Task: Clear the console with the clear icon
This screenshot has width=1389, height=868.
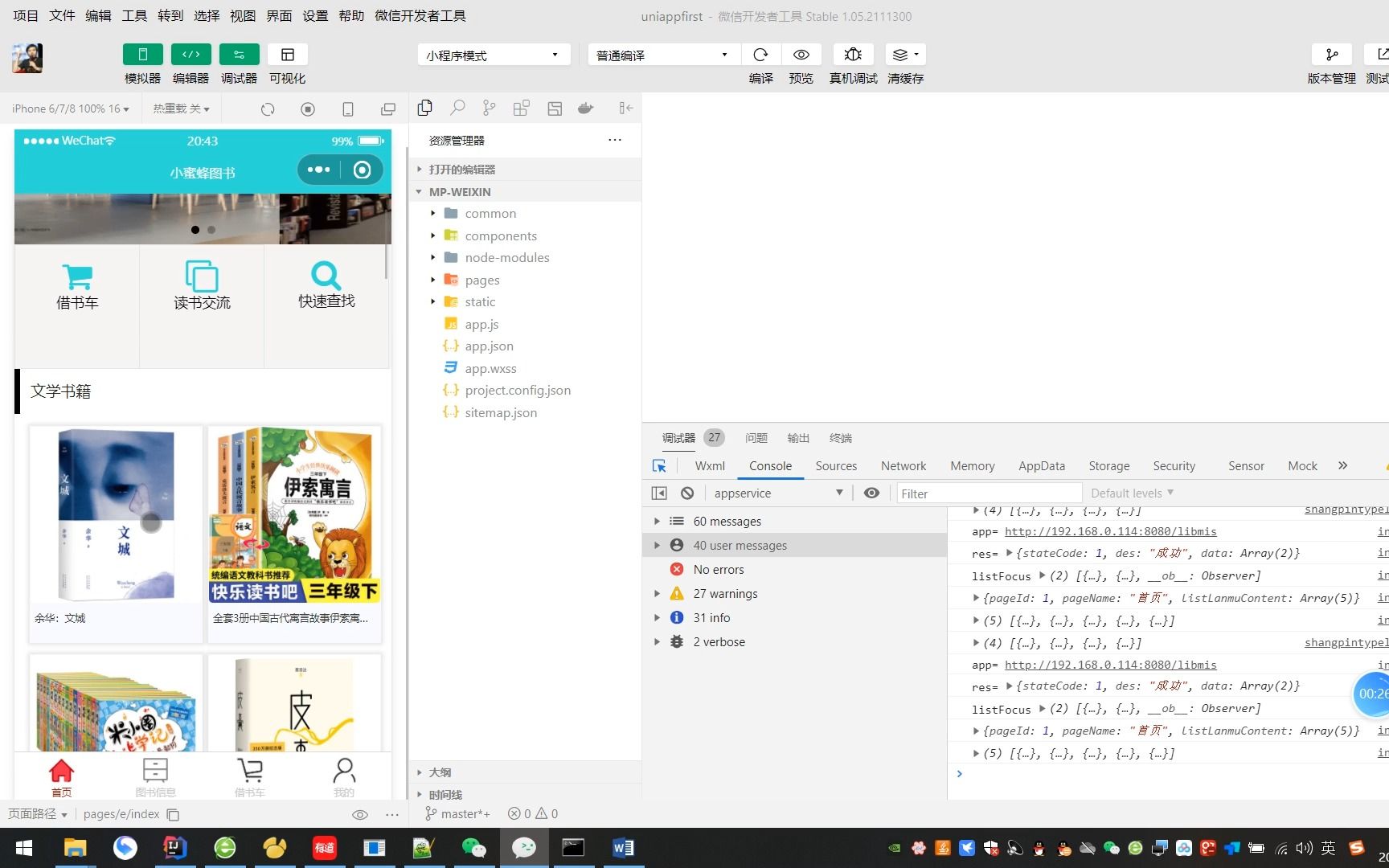Action: (x=687, y=493)
